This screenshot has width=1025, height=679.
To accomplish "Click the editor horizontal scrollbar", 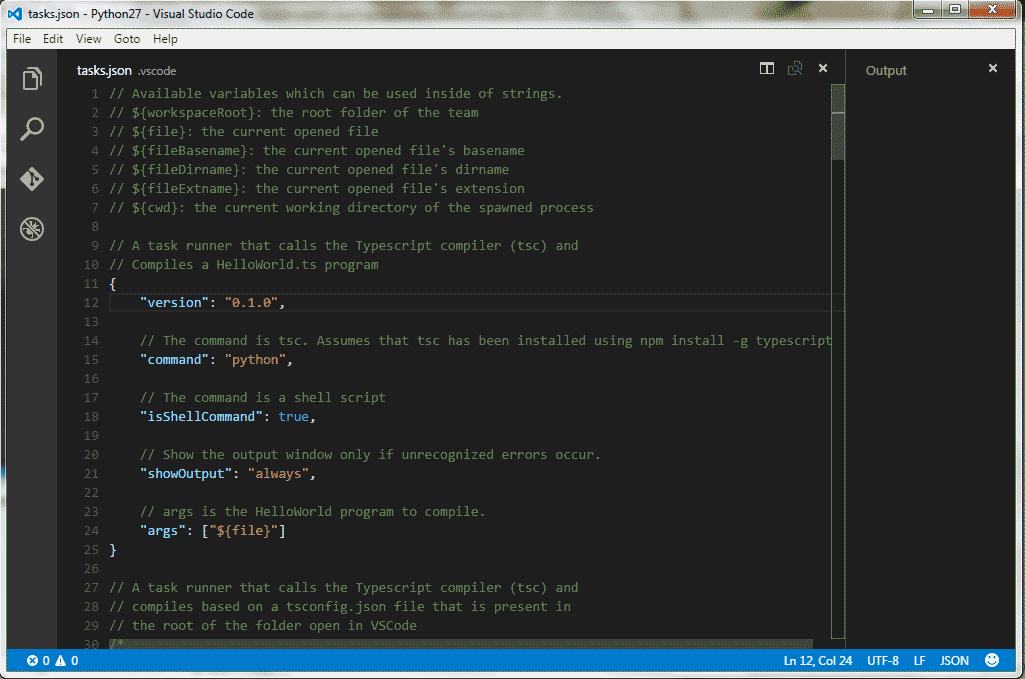I will 461,644.
